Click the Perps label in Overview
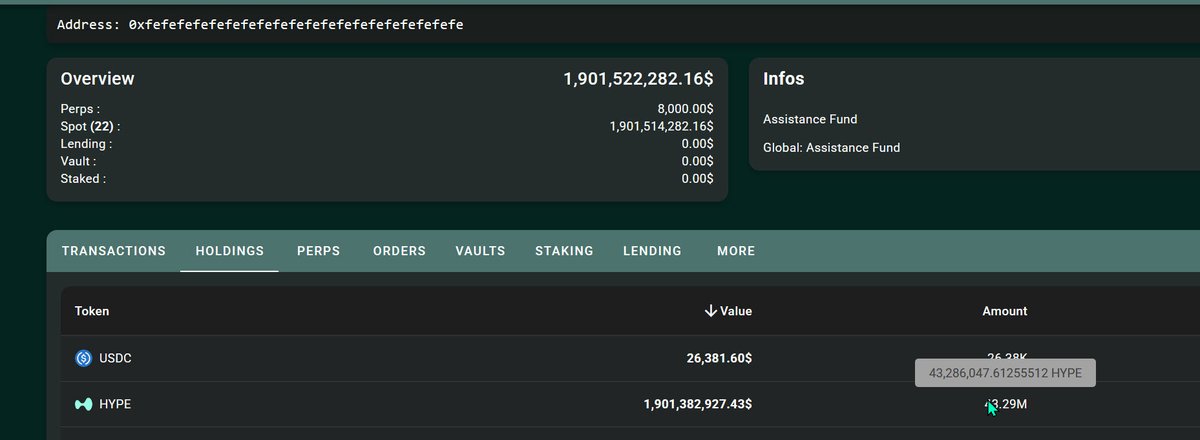1200x440 pixels. [80, 109]
